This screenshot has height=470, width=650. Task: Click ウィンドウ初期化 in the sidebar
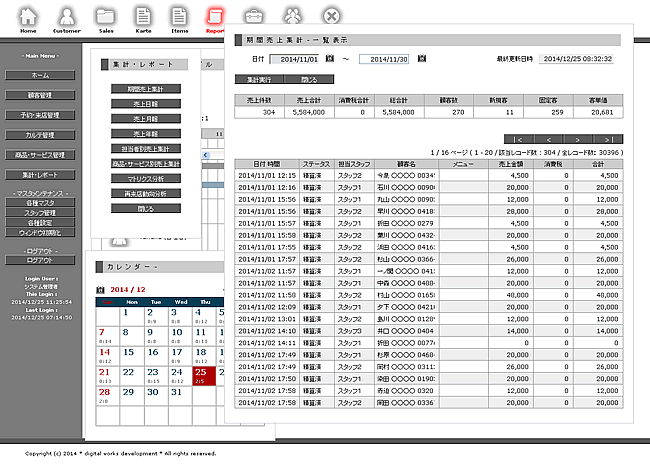tap(40, 233)
